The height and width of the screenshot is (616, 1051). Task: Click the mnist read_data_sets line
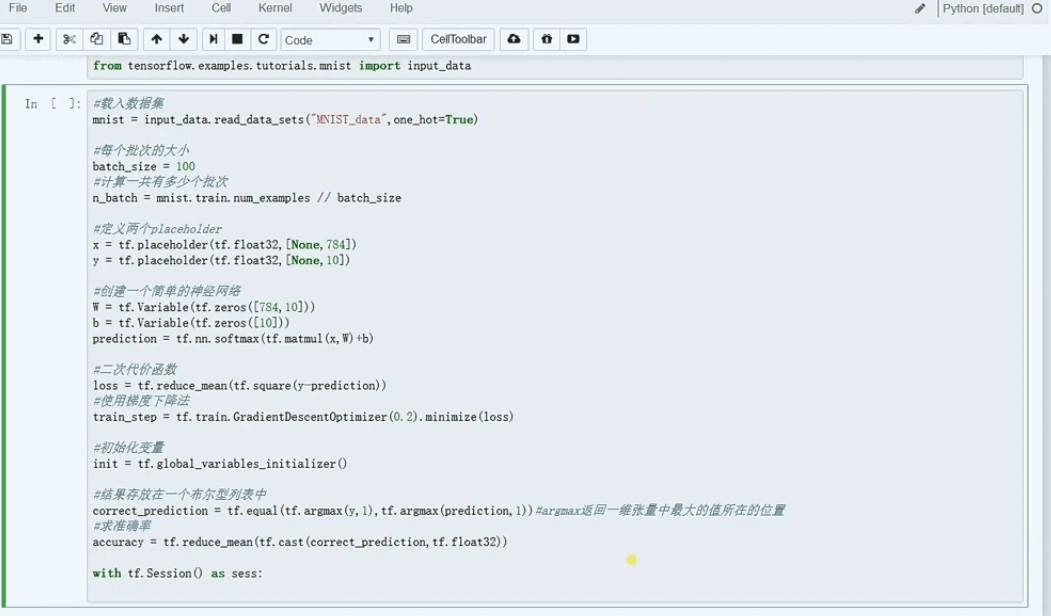285,119
